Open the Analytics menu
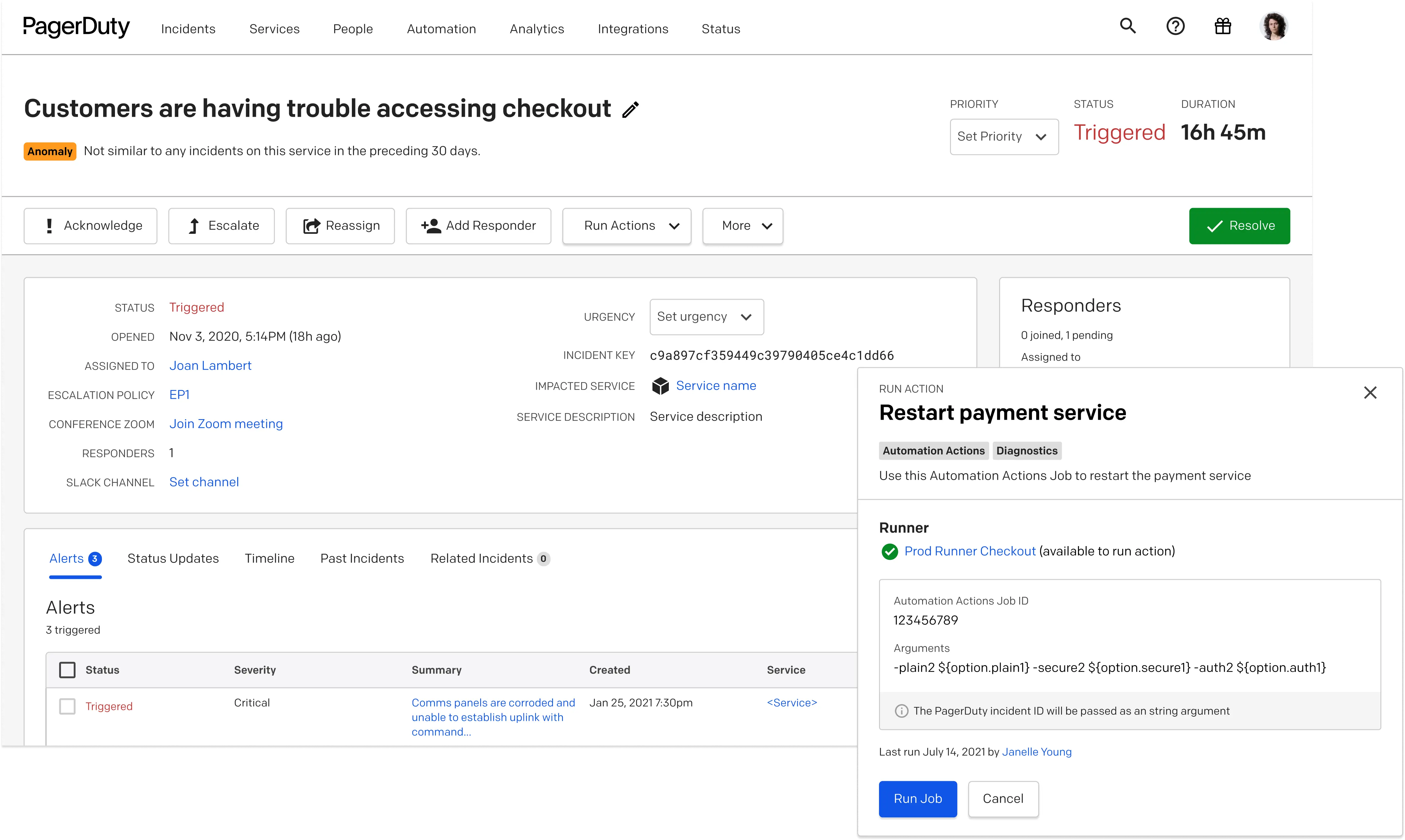 pos(537,29)
